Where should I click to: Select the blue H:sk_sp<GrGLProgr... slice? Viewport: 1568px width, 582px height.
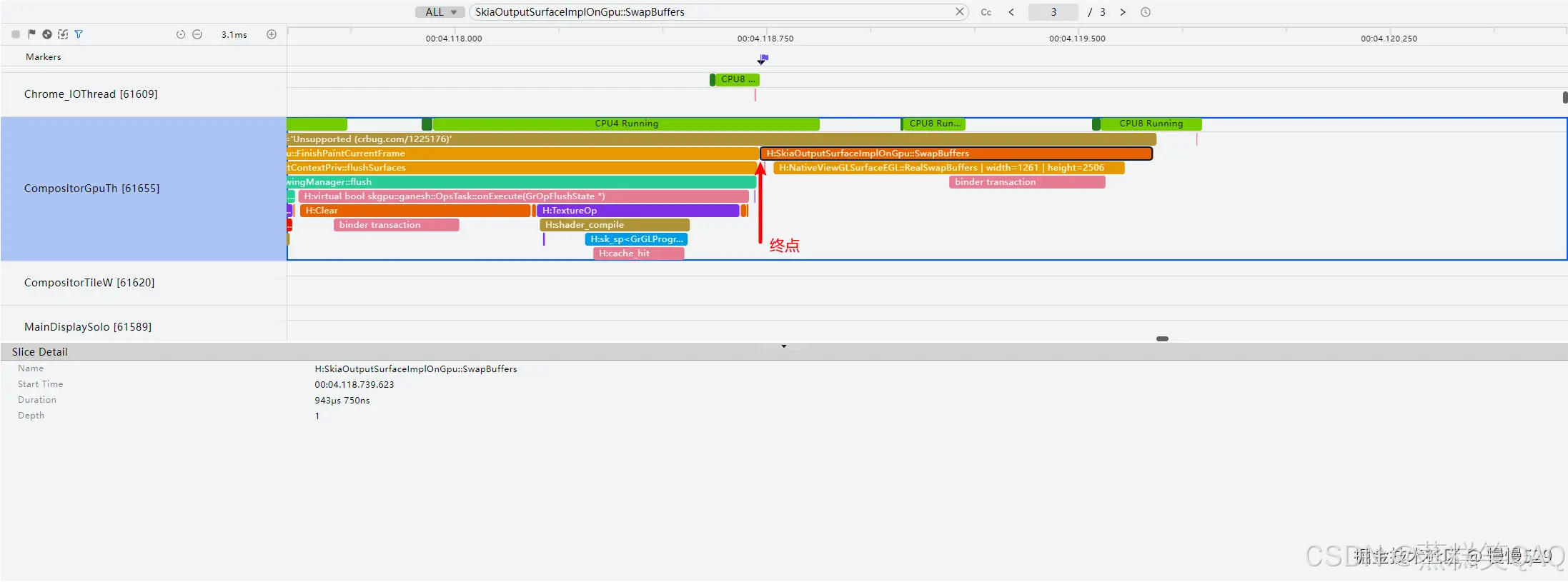(636, 239)
